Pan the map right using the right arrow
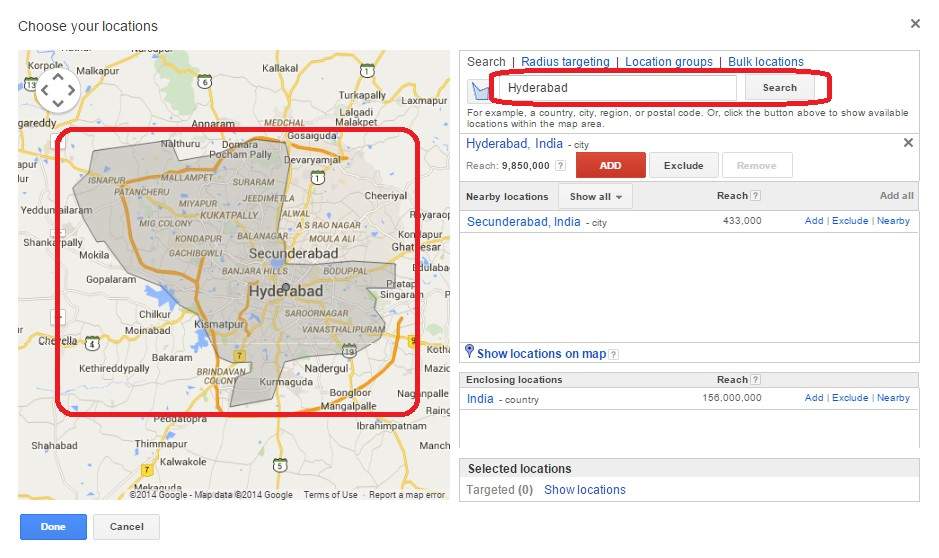Viewport: 939px width, 558px height. coord(71,90)
